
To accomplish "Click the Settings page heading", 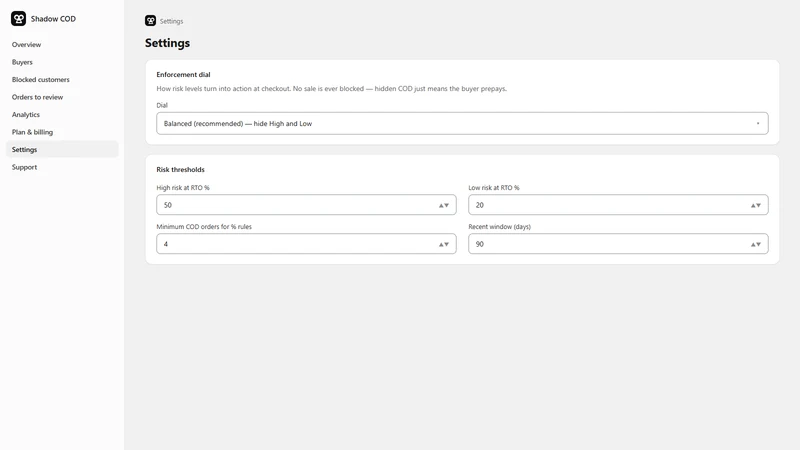I will 167,43.
